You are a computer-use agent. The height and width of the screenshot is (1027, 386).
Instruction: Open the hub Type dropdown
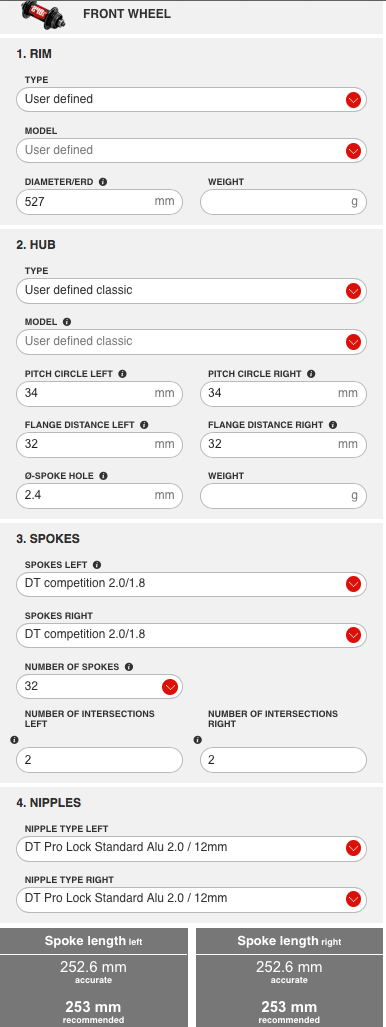coord(191,291)
